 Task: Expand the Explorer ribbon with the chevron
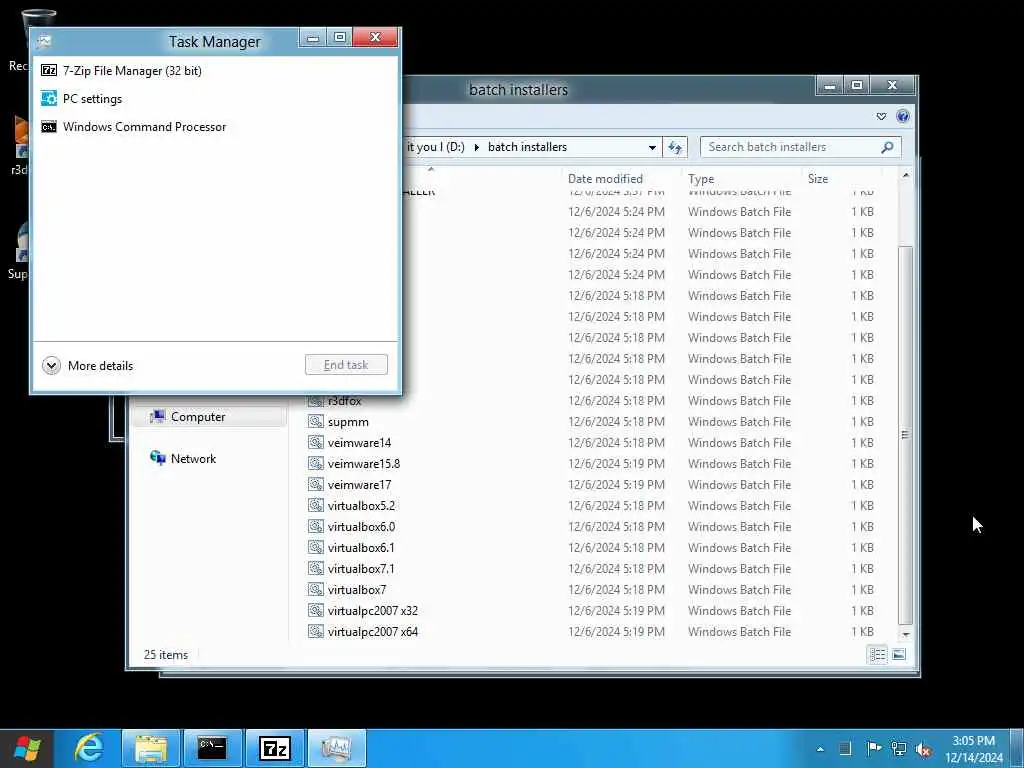[x=881, y=116]
